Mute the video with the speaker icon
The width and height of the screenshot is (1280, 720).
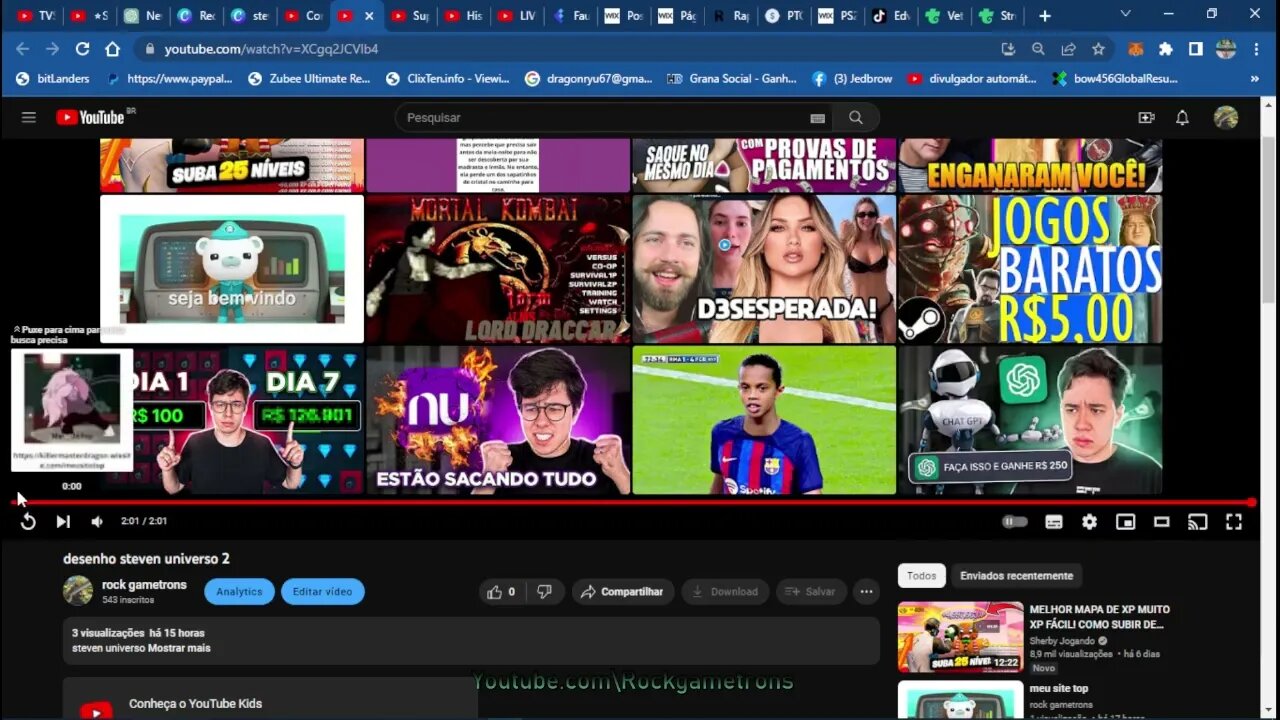point(97,521)
